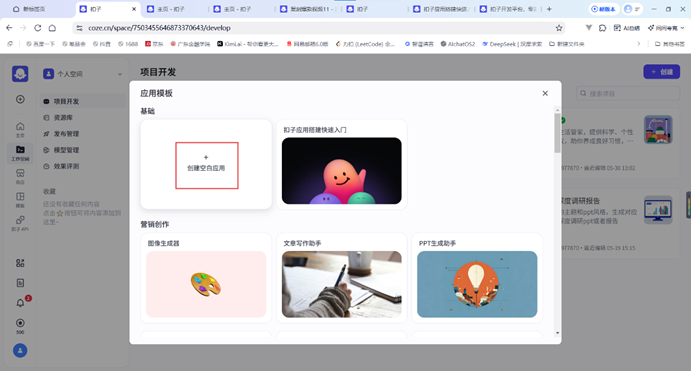The width and height of the screenshot is (691, 371).
Task: Bookmark this page with the star icon
Action: 559,28
